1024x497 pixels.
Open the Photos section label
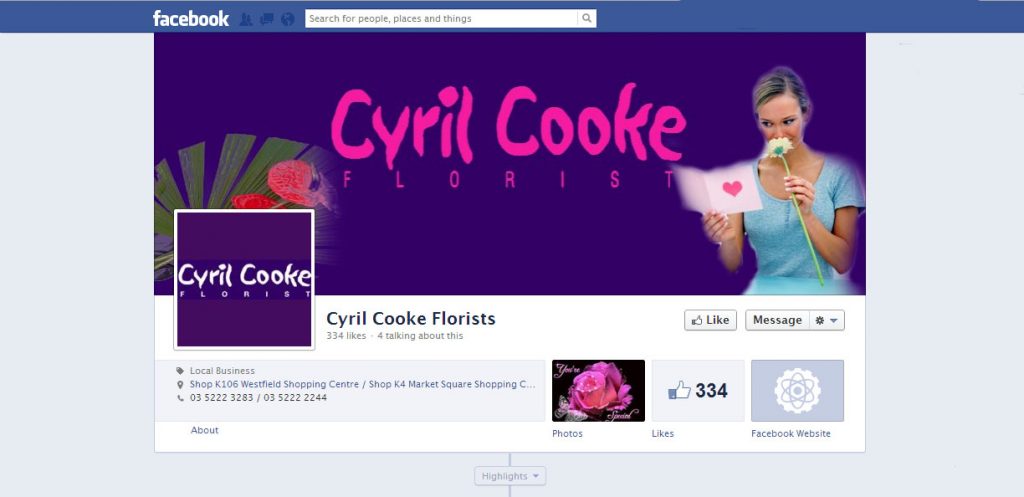coord(568,434)
